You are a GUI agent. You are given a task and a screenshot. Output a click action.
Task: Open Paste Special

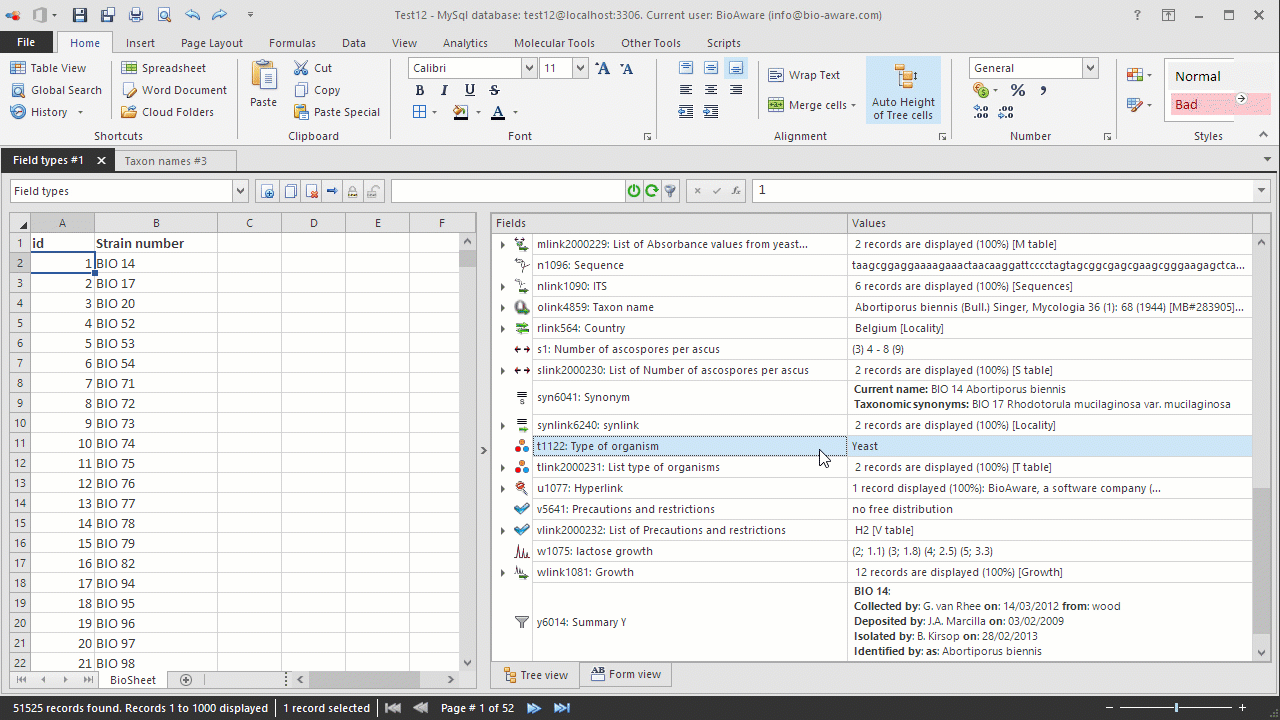coord(337,112)
